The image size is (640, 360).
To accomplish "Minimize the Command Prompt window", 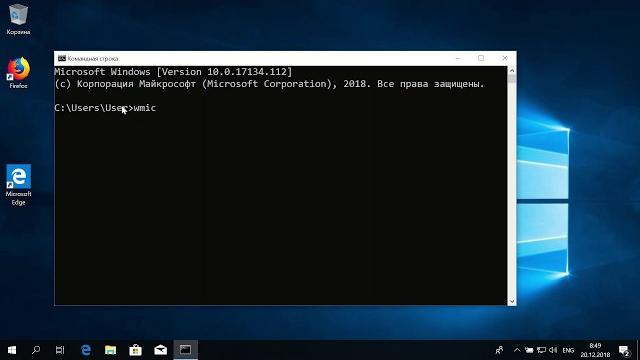I will click(x=458, y=58).
